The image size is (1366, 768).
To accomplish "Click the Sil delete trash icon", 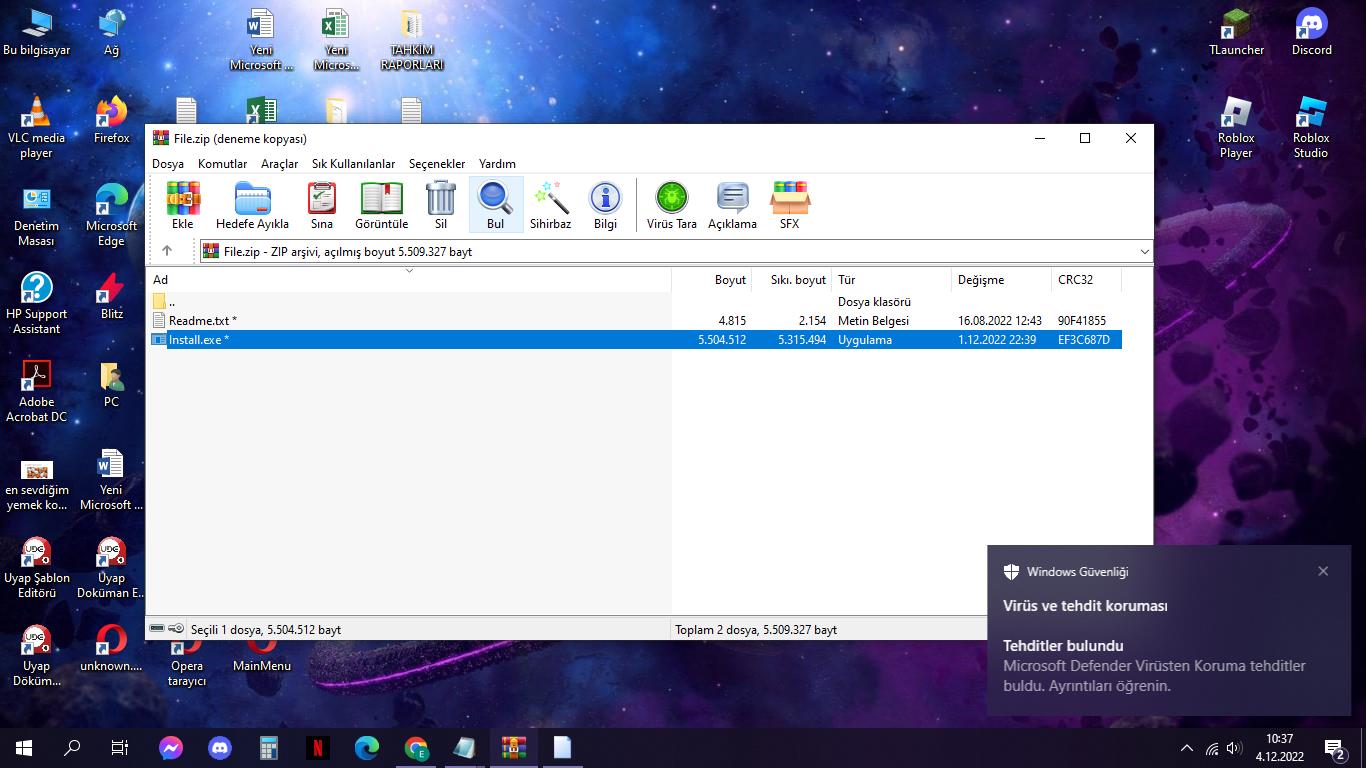I will [440, 205].
